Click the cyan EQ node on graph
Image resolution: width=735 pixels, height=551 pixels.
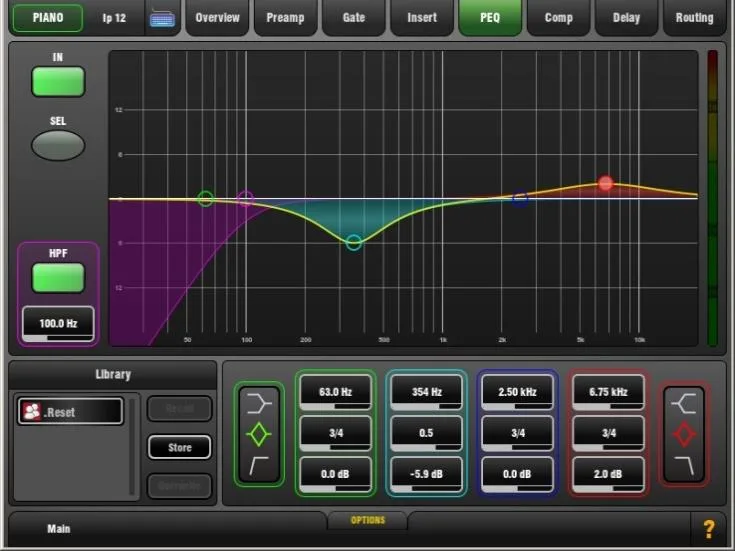coord(354,242)
